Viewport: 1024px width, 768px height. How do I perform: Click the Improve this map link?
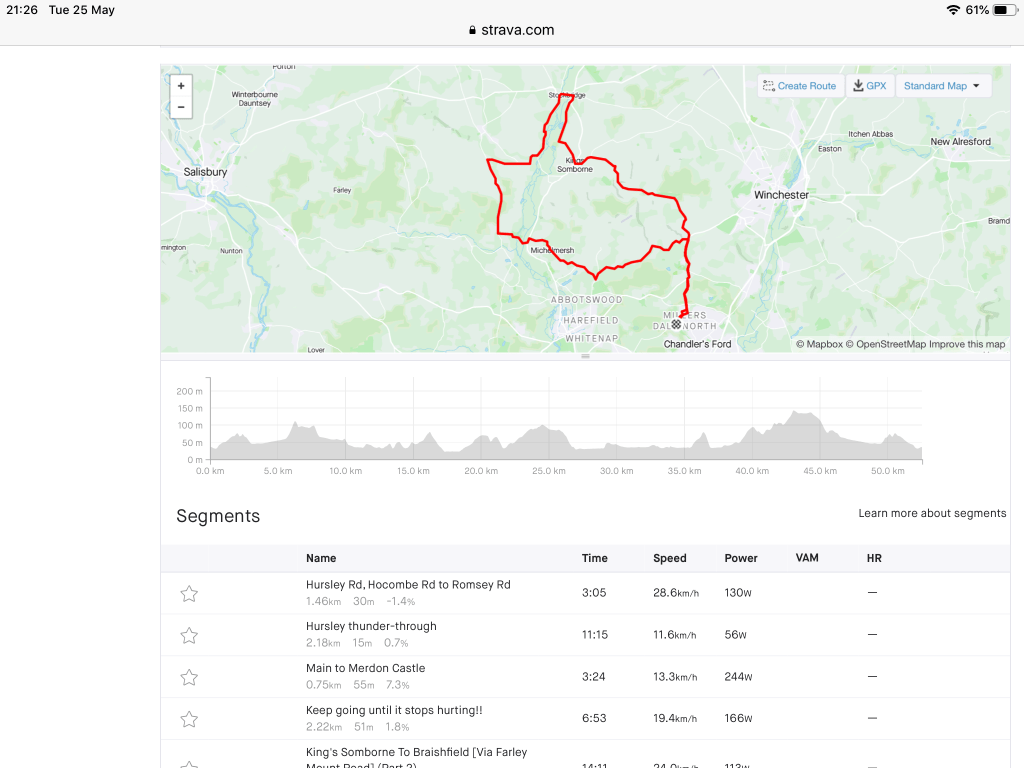[x=967, y=344]
